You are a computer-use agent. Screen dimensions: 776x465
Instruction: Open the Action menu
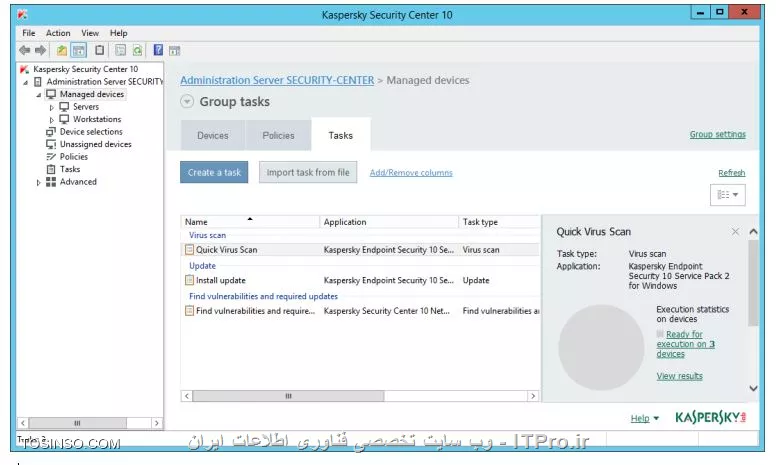point(58,33)
